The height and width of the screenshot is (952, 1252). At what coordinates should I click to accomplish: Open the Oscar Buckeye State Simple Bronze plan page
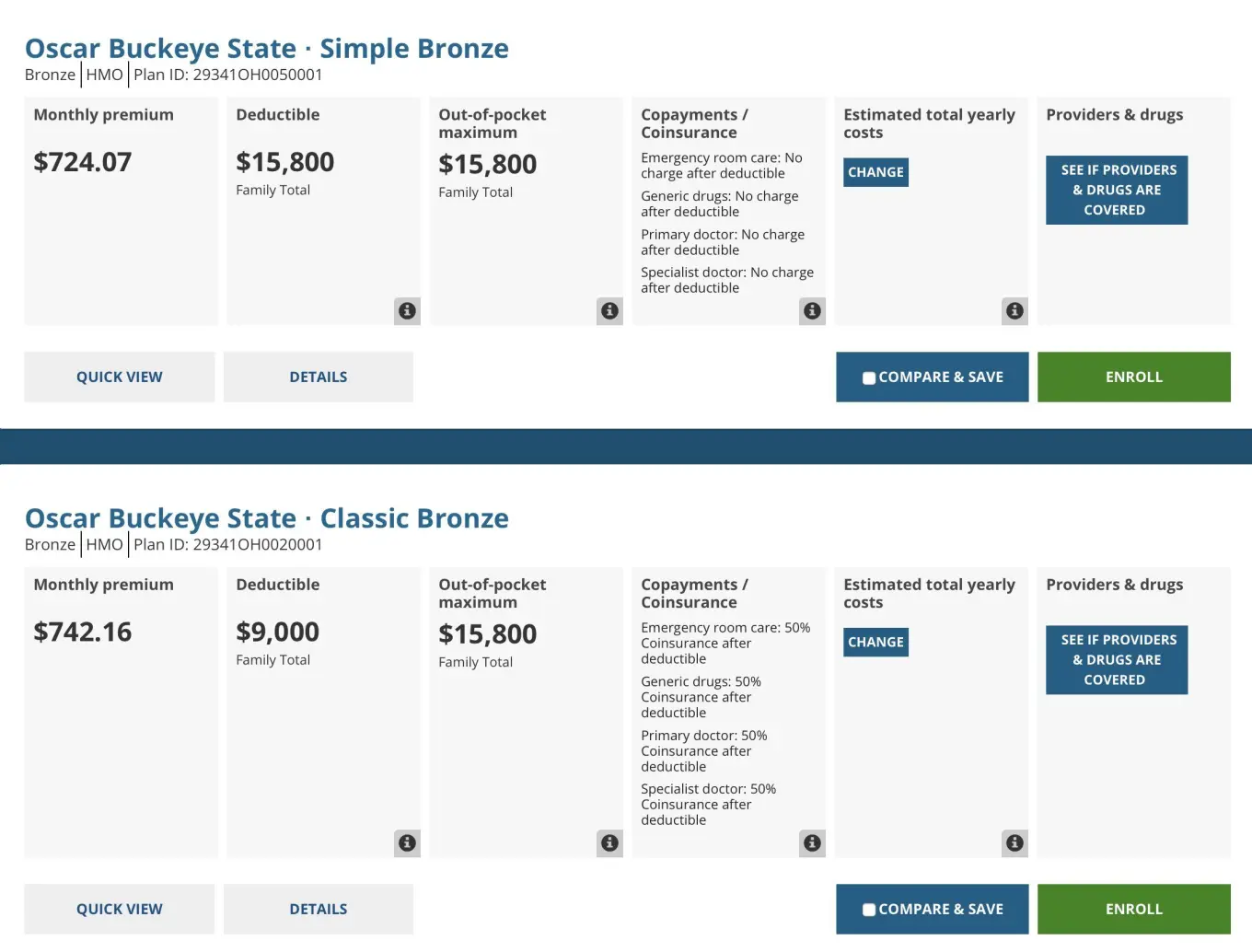coord(266,48)
